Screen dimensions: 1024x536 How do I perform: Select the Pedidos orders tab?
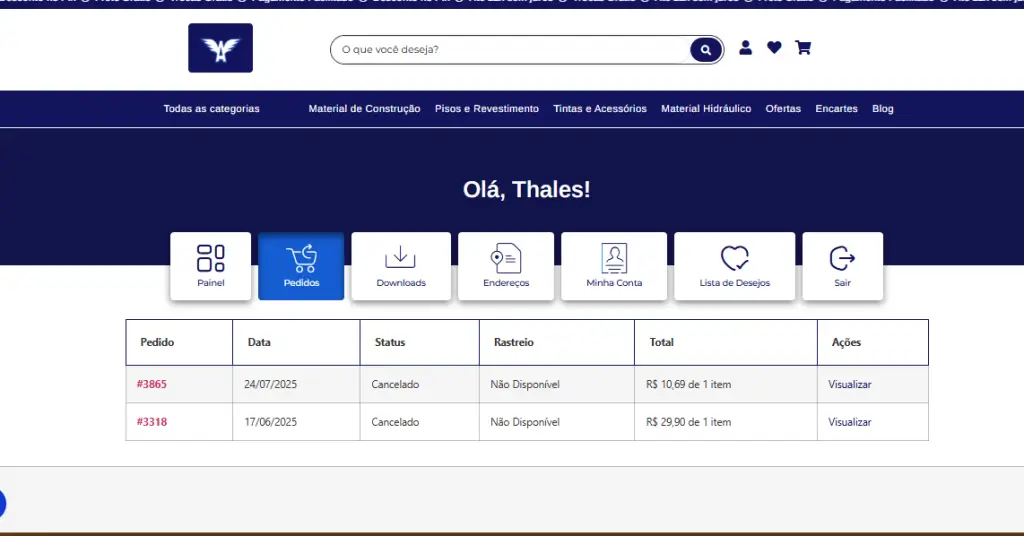[301, 266]
